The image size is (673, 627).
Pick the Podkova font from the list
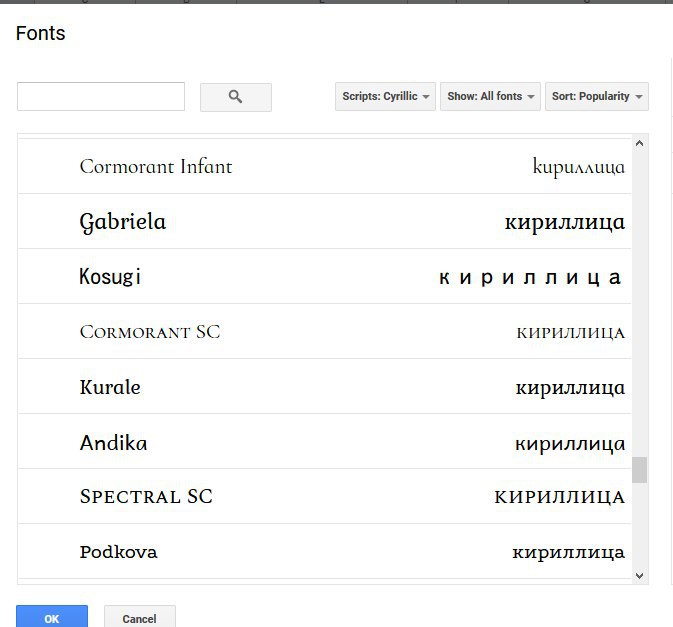pyautogui.click(x=118, y=552)
